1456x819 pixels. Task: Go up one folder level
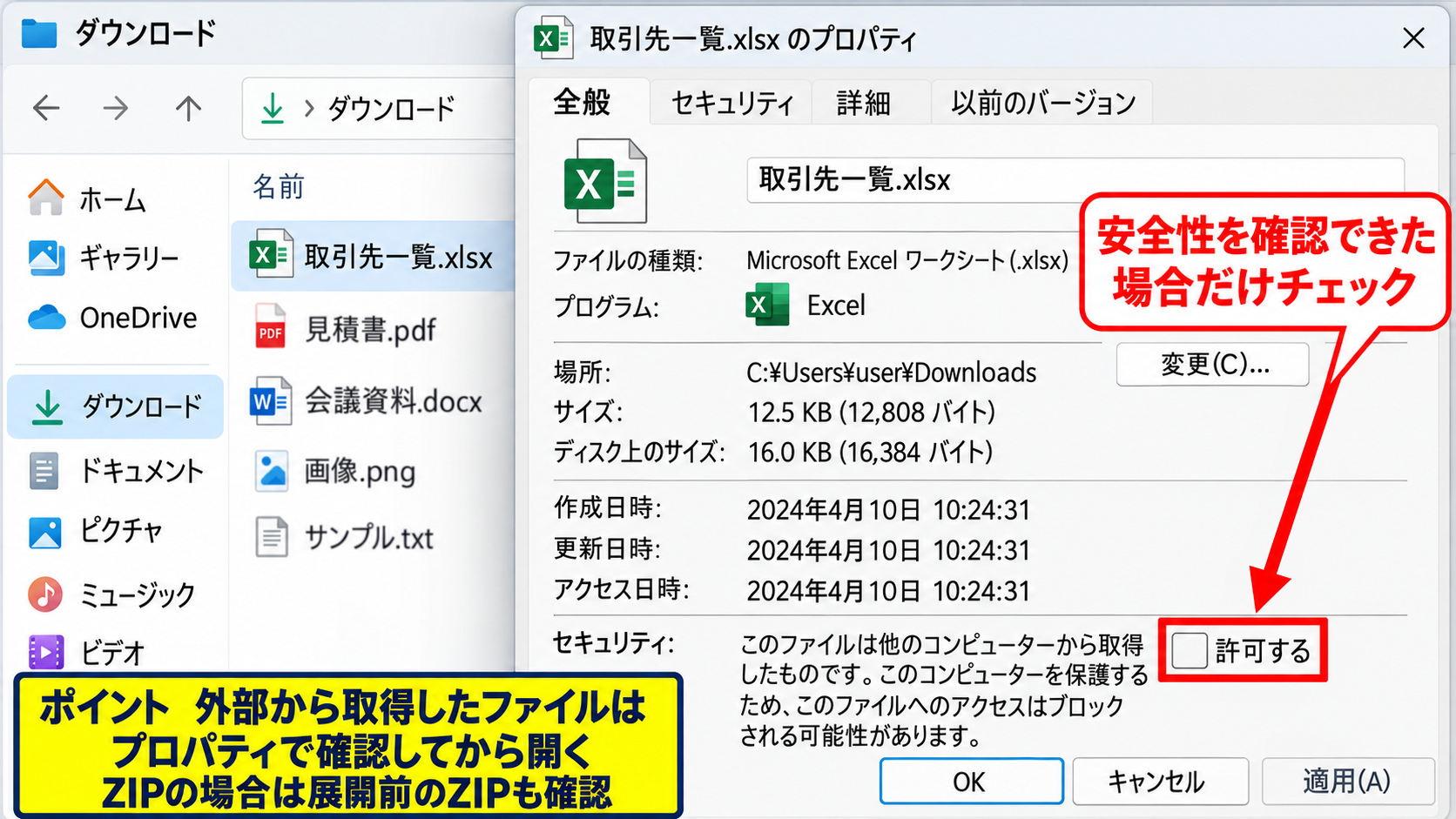tap(188, 109)
